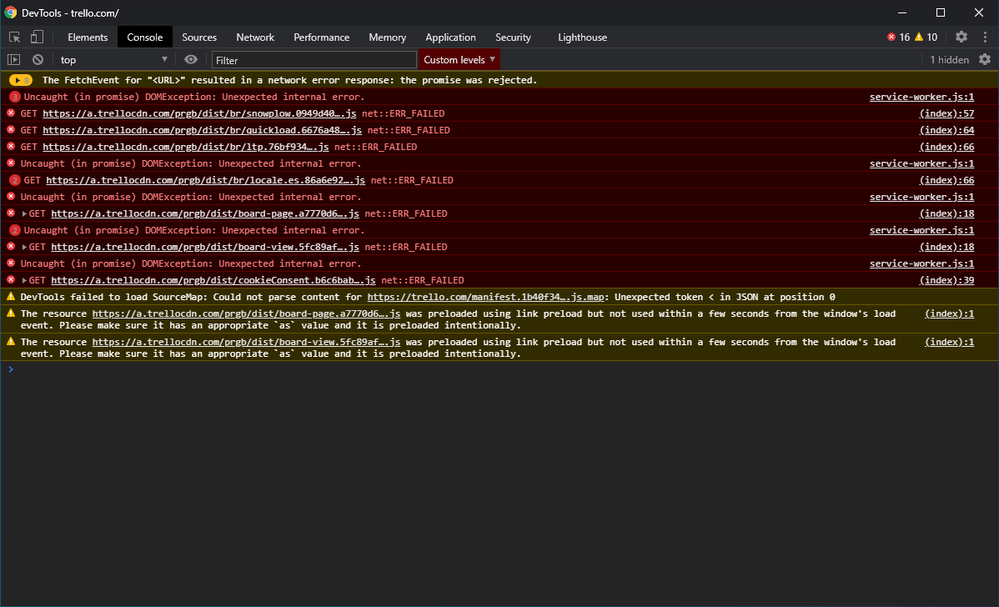Expand the board-view GET error entry
Screen dimensions: 999x607
[x=24, y=246]
